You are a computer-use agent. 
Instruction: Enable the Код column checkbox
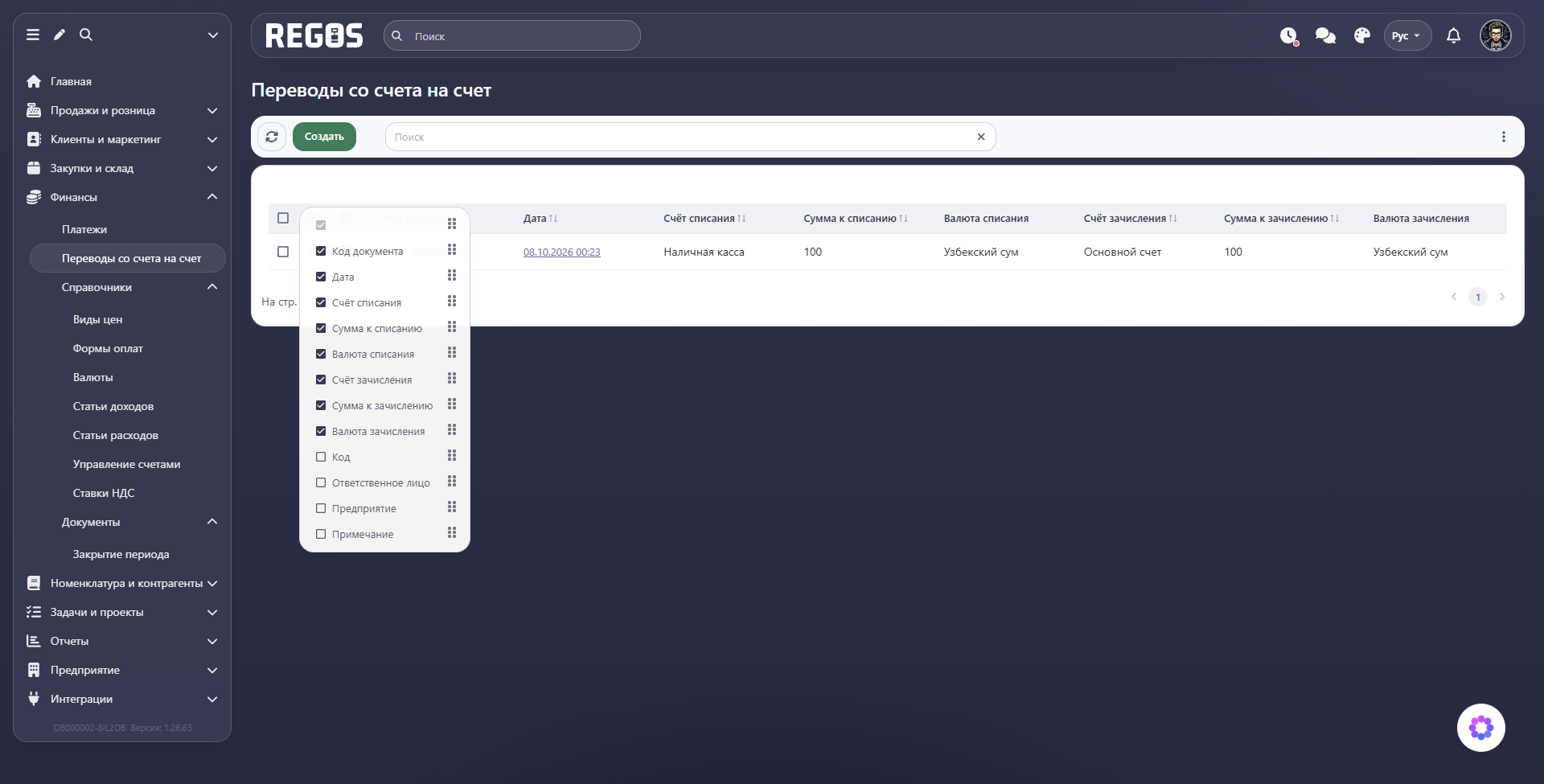tap(321, 457)
